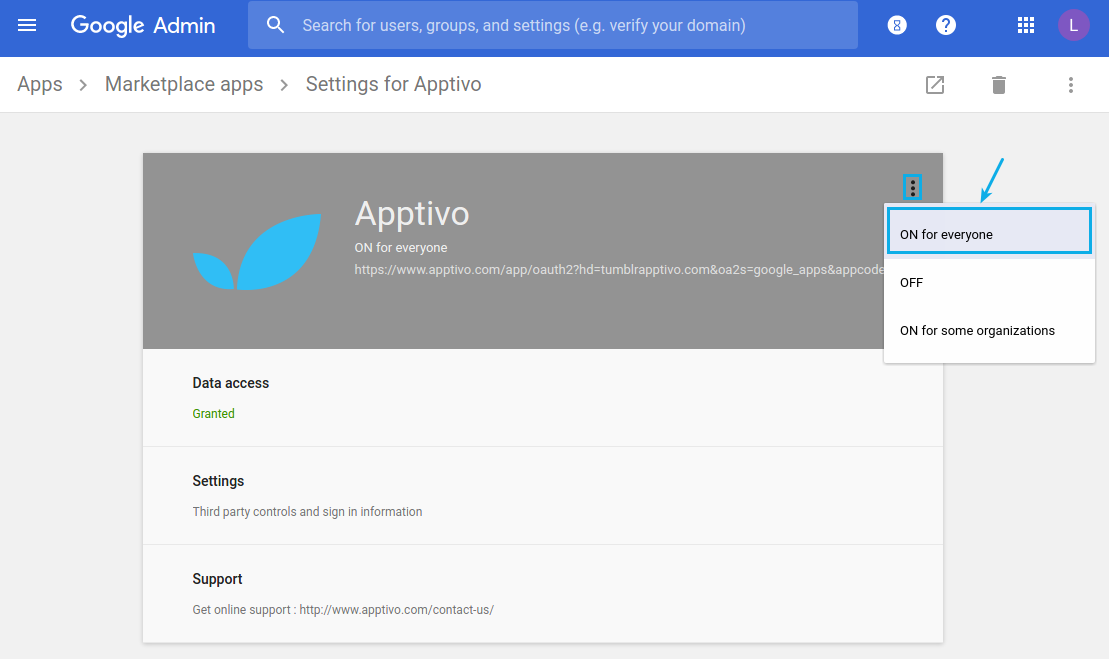Open Apptivo in a new window icon
Image resolution: width=1109 pixels, height=659 pixels.
tap(934, 85)
